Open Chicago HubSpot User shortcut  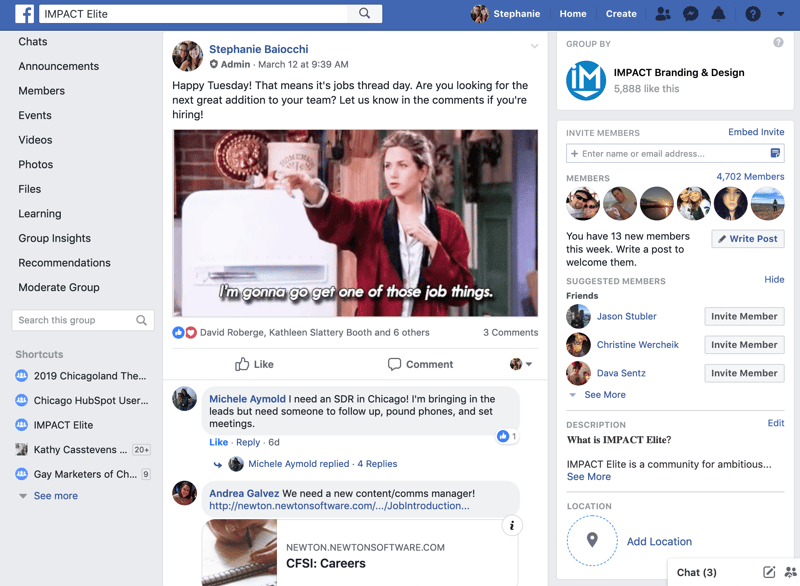[83, 400]
